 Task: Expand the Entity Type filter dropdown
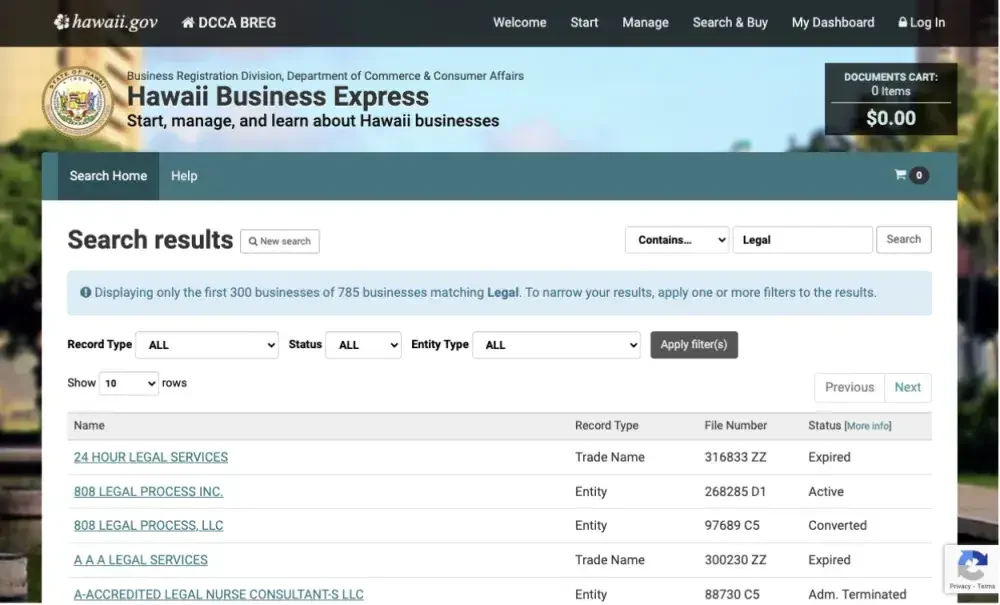[x=556, y=345]
